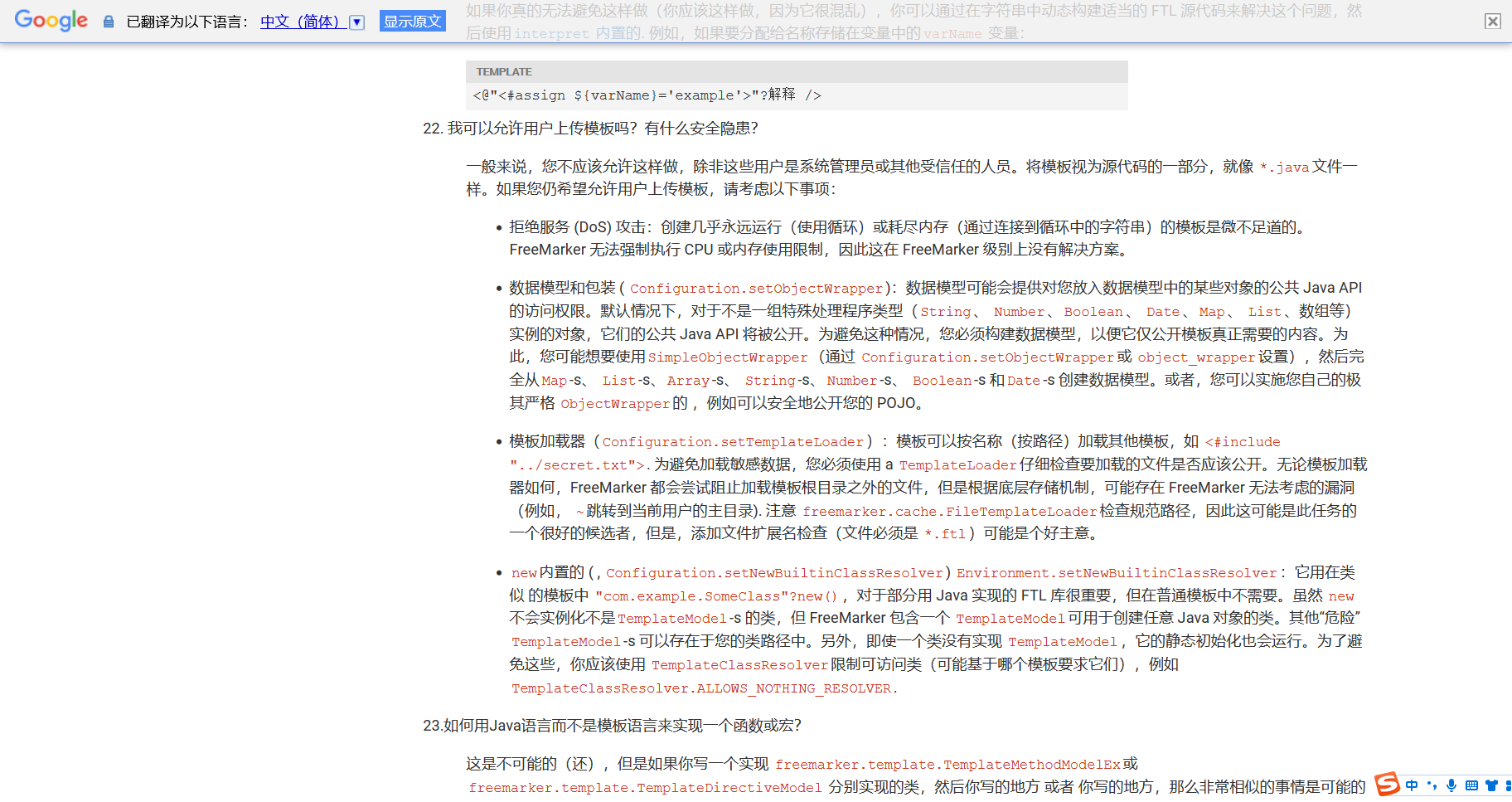Viewport: 1512px width, 802px height.
Task: Click the TEMPLATE code block label
Action: pyautogui.click(x=504, y=72)
